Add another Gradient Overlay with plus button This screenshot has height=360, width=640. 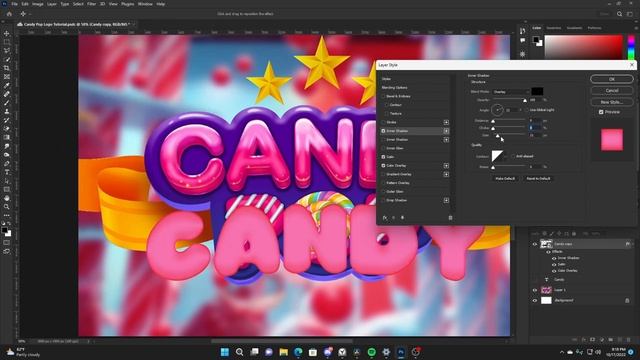point(446,174)
